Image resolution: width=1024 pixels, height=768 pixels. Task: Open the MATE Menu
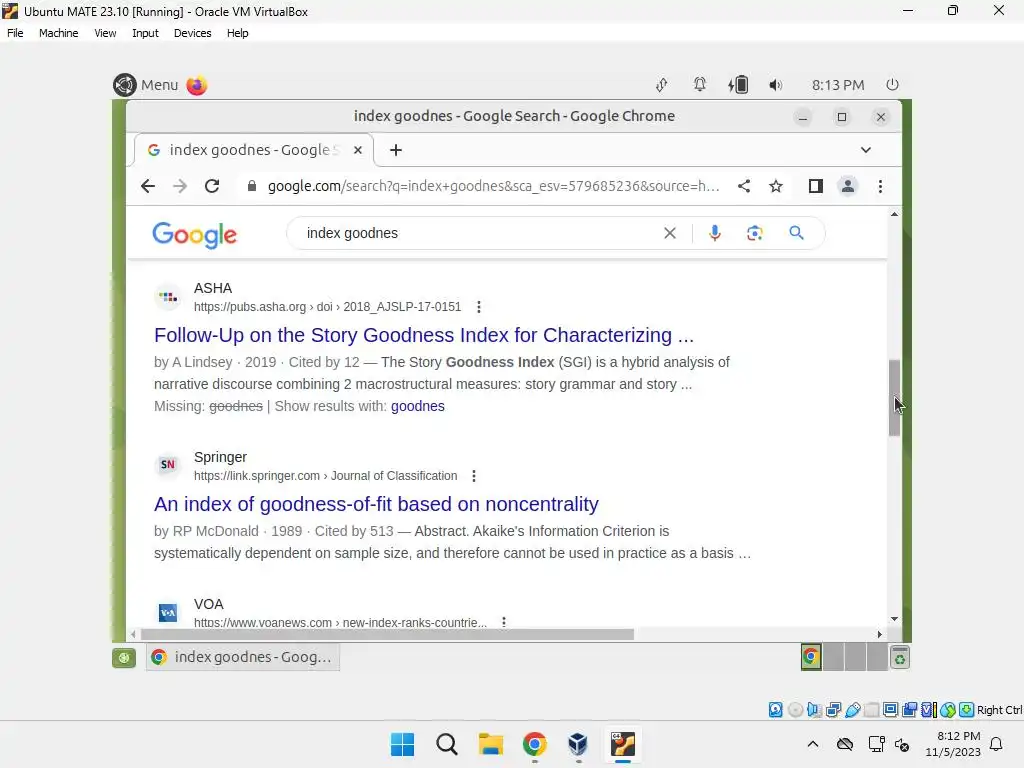click(146, 85)
